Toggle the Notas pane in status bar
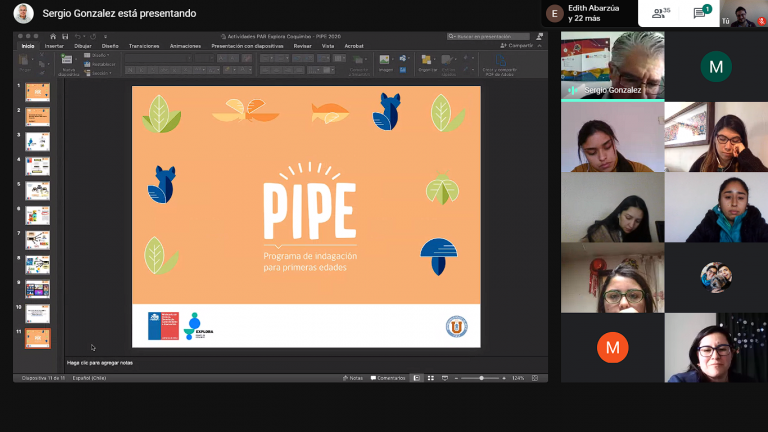The width and height of the screenshot is (768, 432). tap(353, 378)
